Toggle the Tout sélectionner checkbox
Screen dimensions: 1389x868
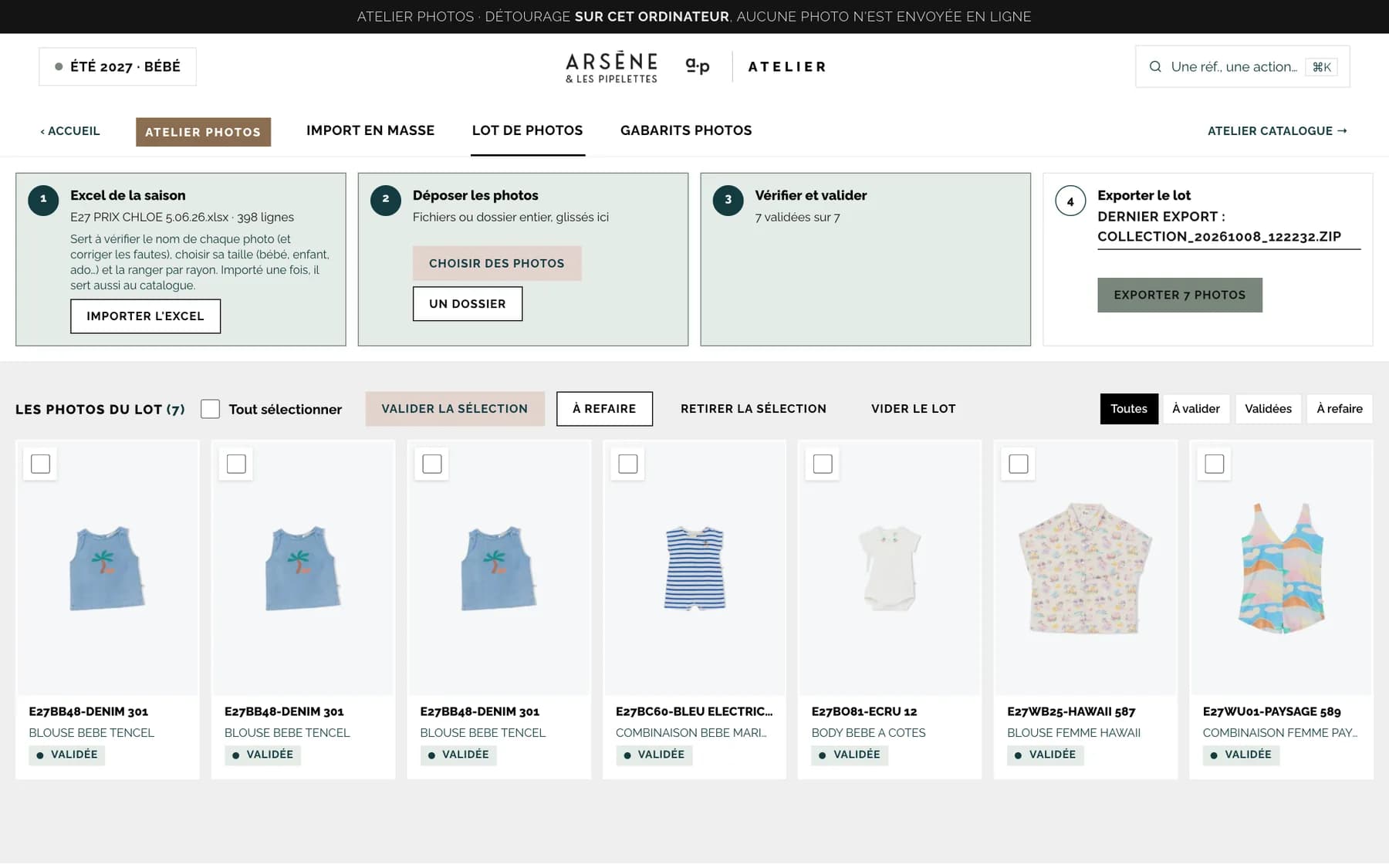point(210,409)
